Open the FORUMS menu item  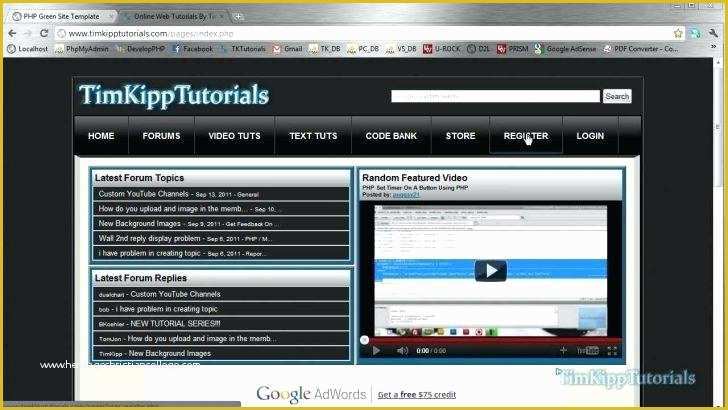[161, 136]
